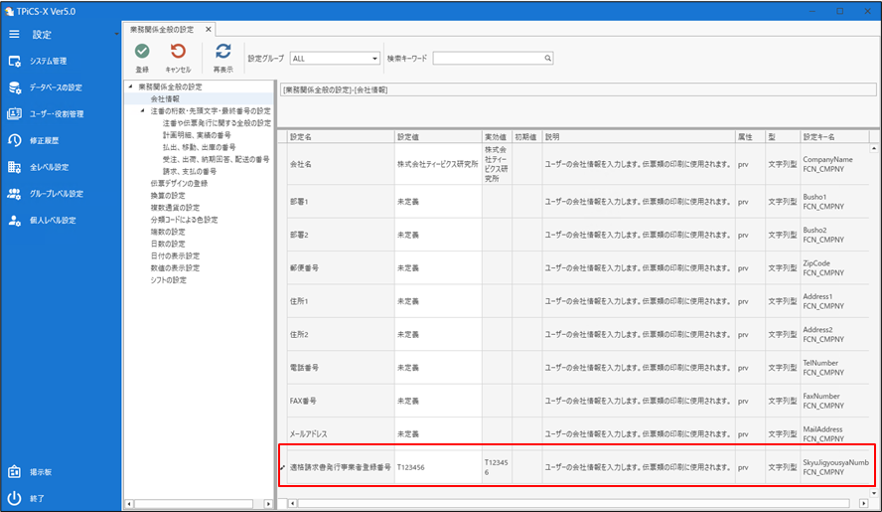Open 全レベル設定 in the sidebar
882x512 pixels.
pos(49,167)
